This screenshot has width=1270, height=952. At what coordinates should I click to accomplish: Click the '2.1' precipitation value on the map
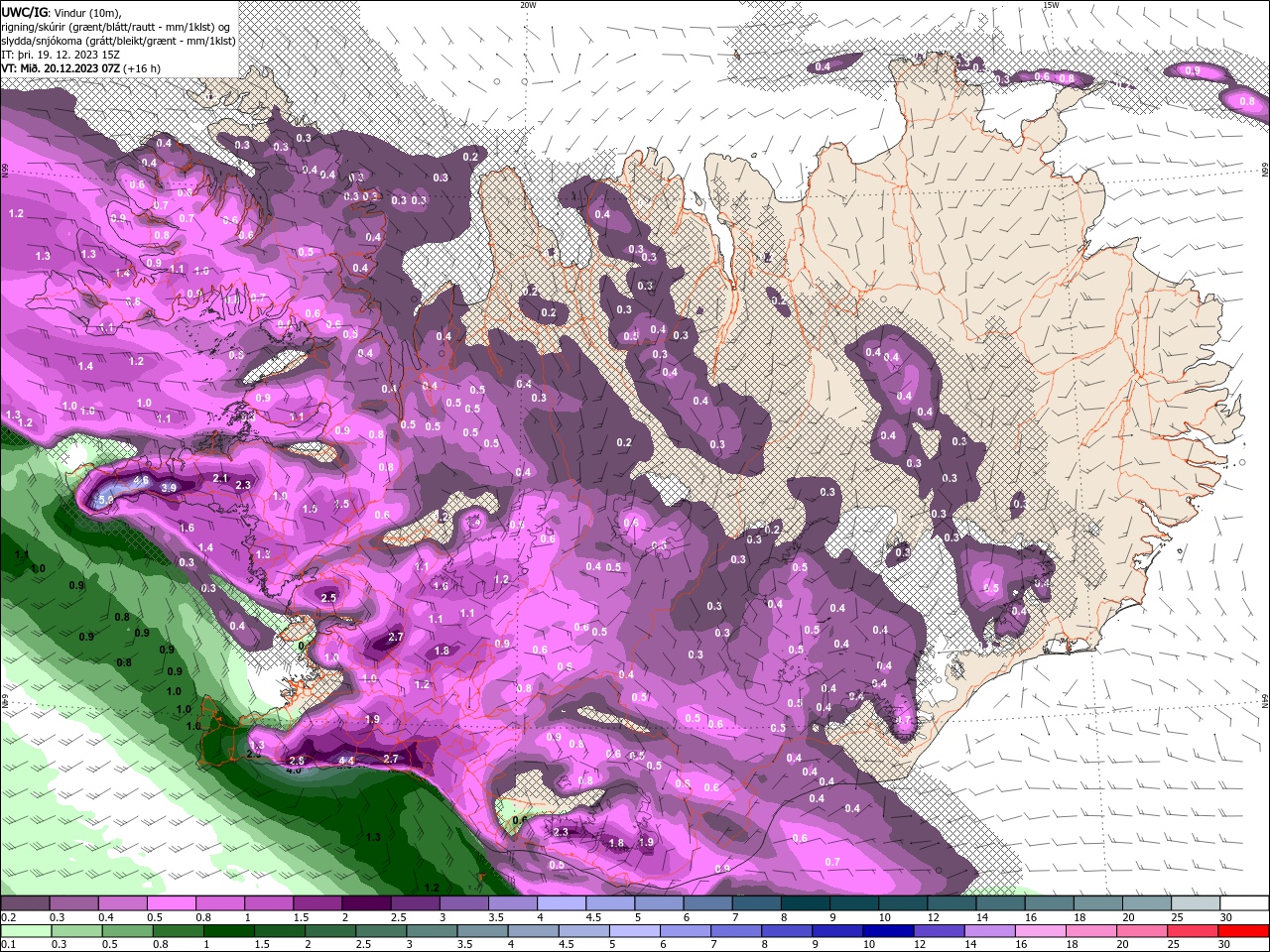220,478
